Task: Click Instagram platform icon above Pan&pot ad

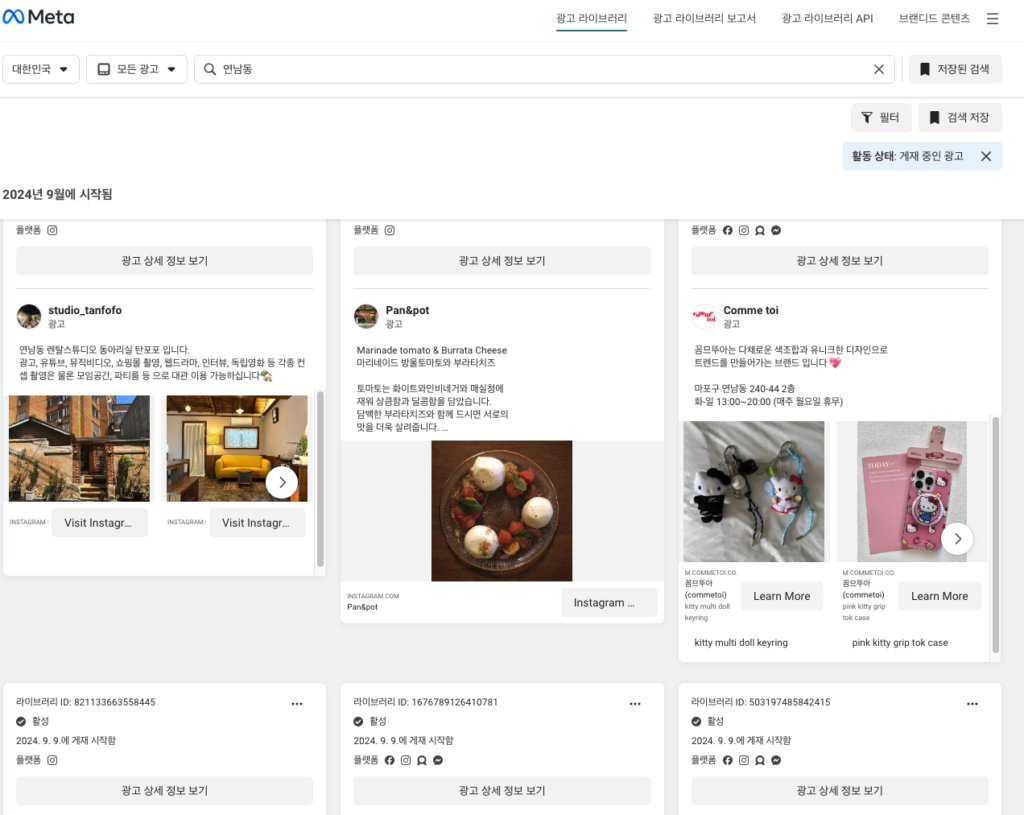Action: (389, 230)
